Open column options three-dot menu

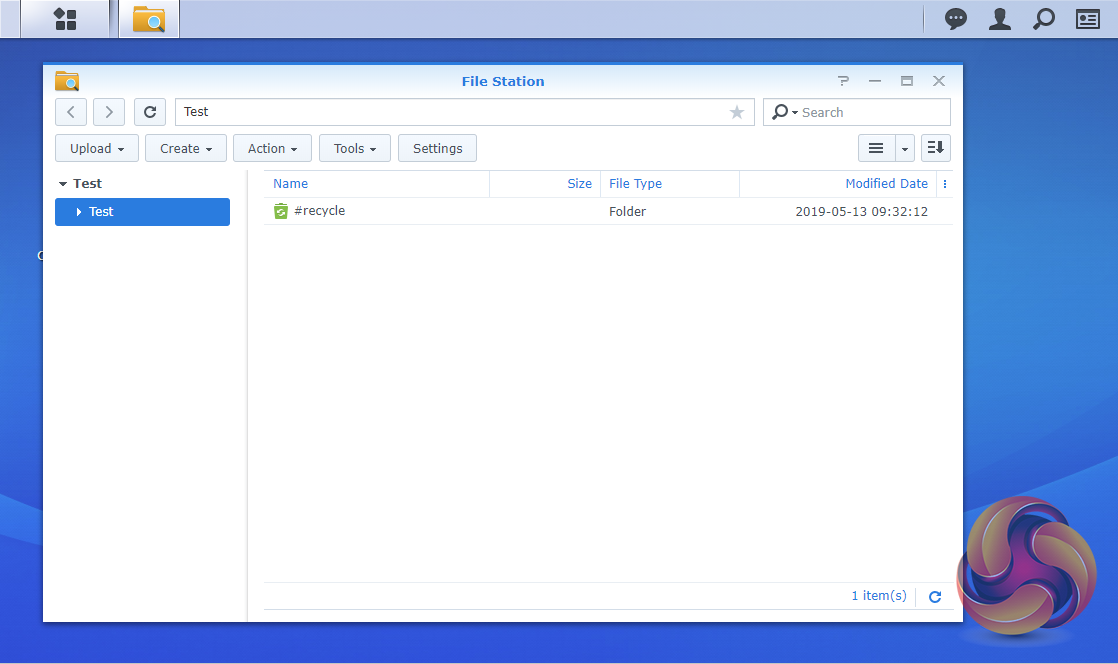(x=945, y=184)
